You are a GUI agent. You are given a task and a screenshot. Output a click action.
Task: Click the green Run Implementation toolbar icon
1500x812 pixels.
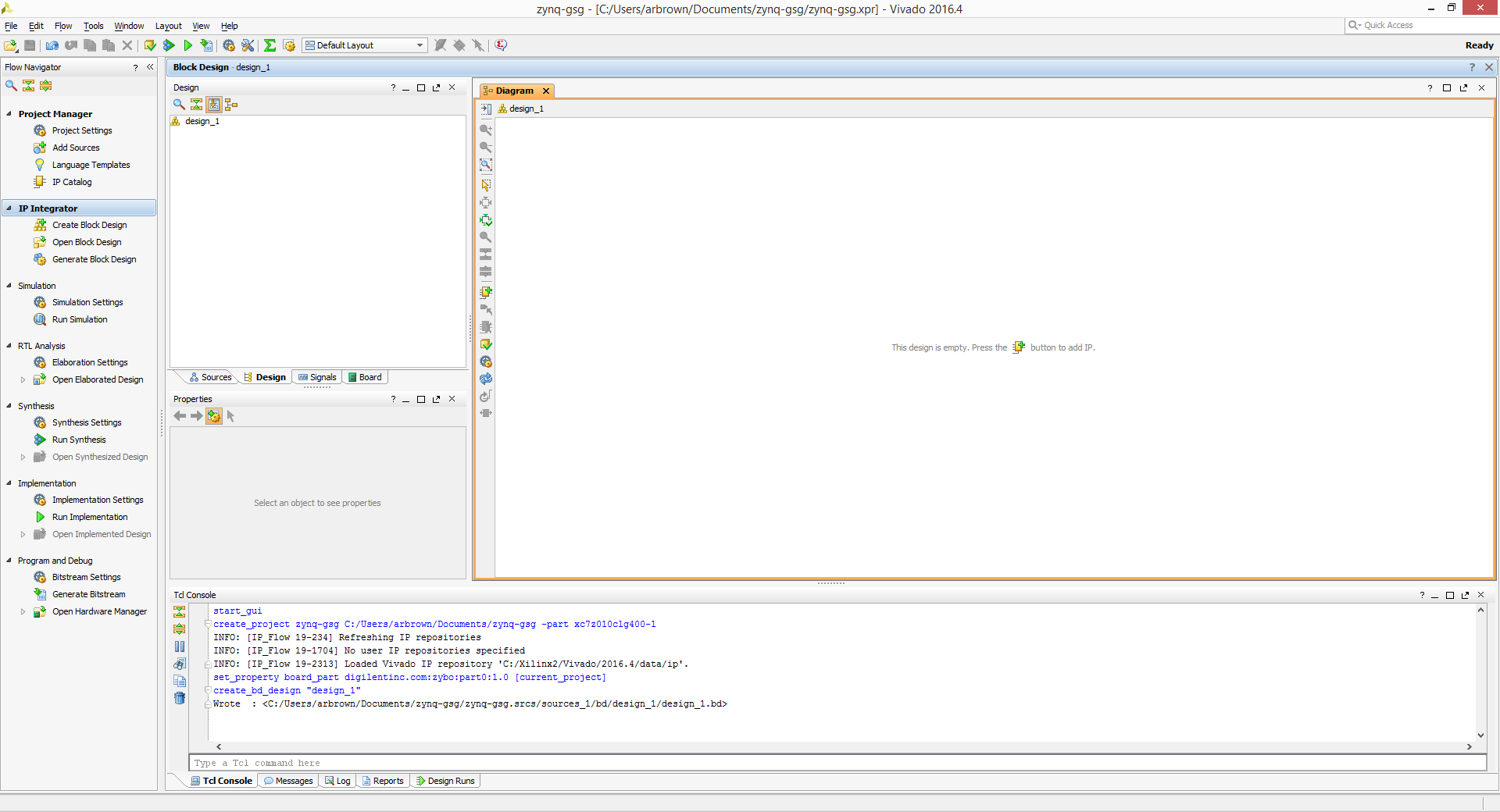click(187, 46)
